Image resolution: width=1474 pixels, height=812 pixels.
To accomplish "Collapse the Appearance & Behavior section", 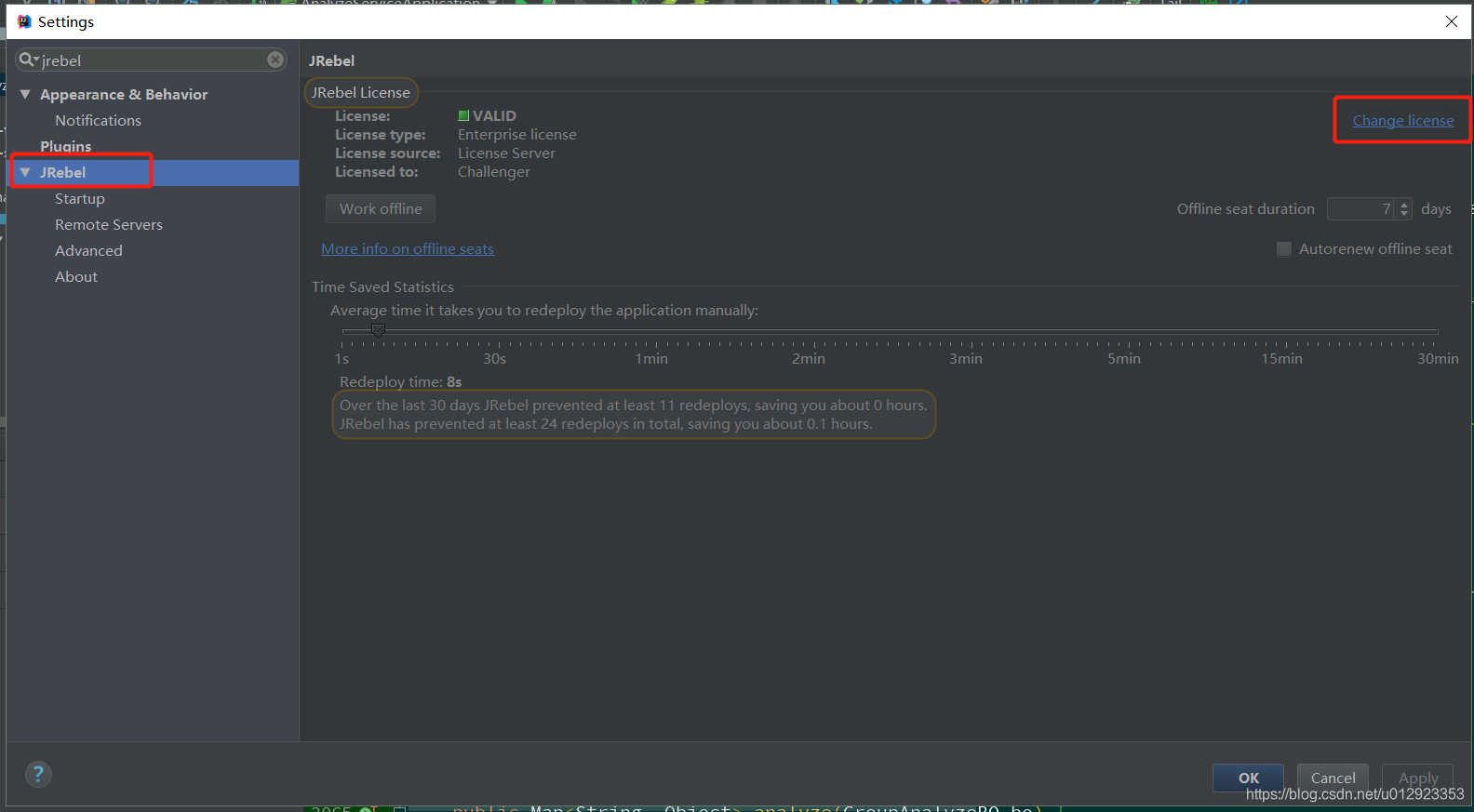I will (25, 94).
